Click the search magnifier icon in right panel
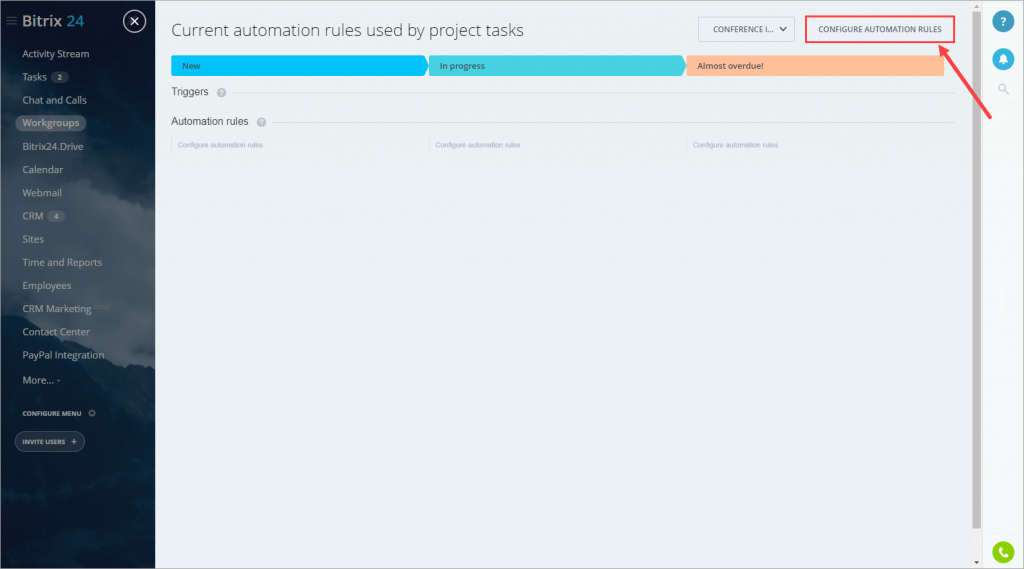 pyautogui.click(x=1003, y=90)
